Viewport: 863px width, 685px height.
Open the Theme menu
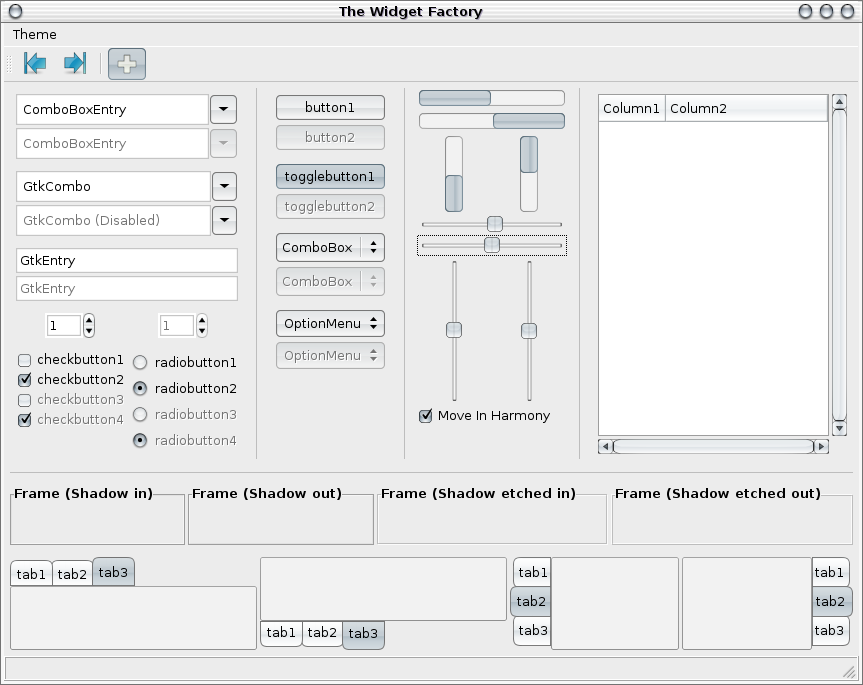tap(34, 34)
